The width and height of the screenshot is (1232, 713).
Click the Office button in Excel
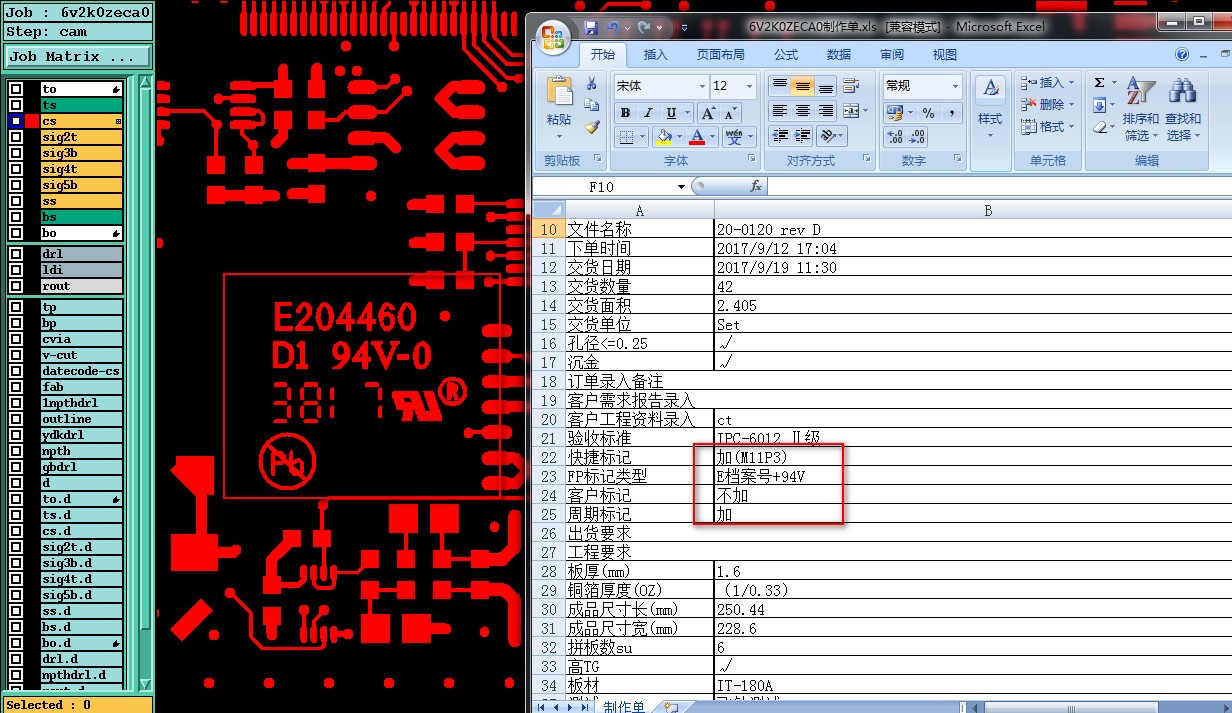pyautogui.click(x=551, y=38)
